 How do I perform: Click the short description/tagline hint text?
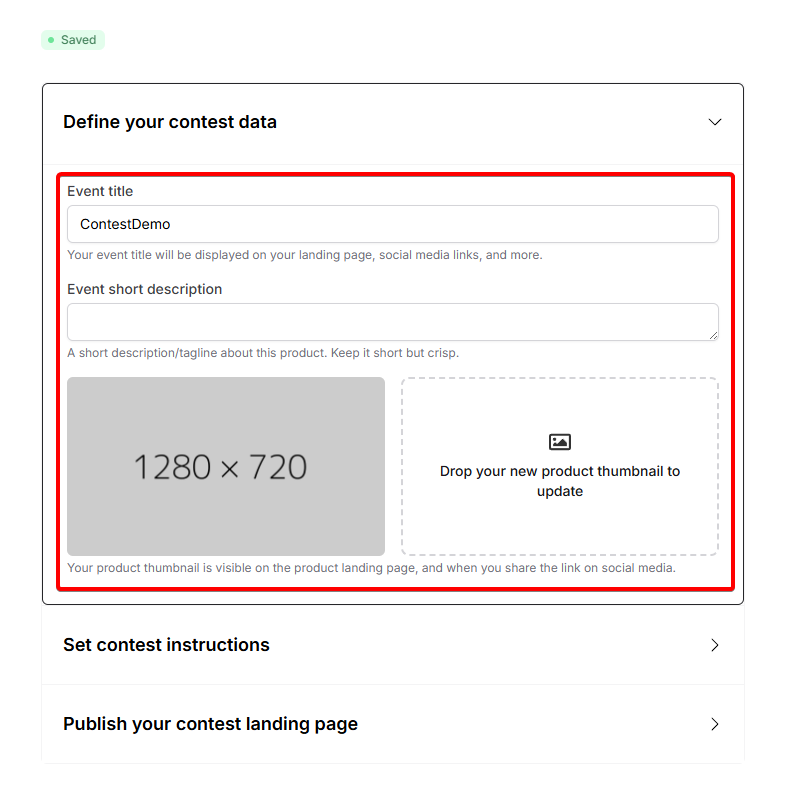[263, 353]
